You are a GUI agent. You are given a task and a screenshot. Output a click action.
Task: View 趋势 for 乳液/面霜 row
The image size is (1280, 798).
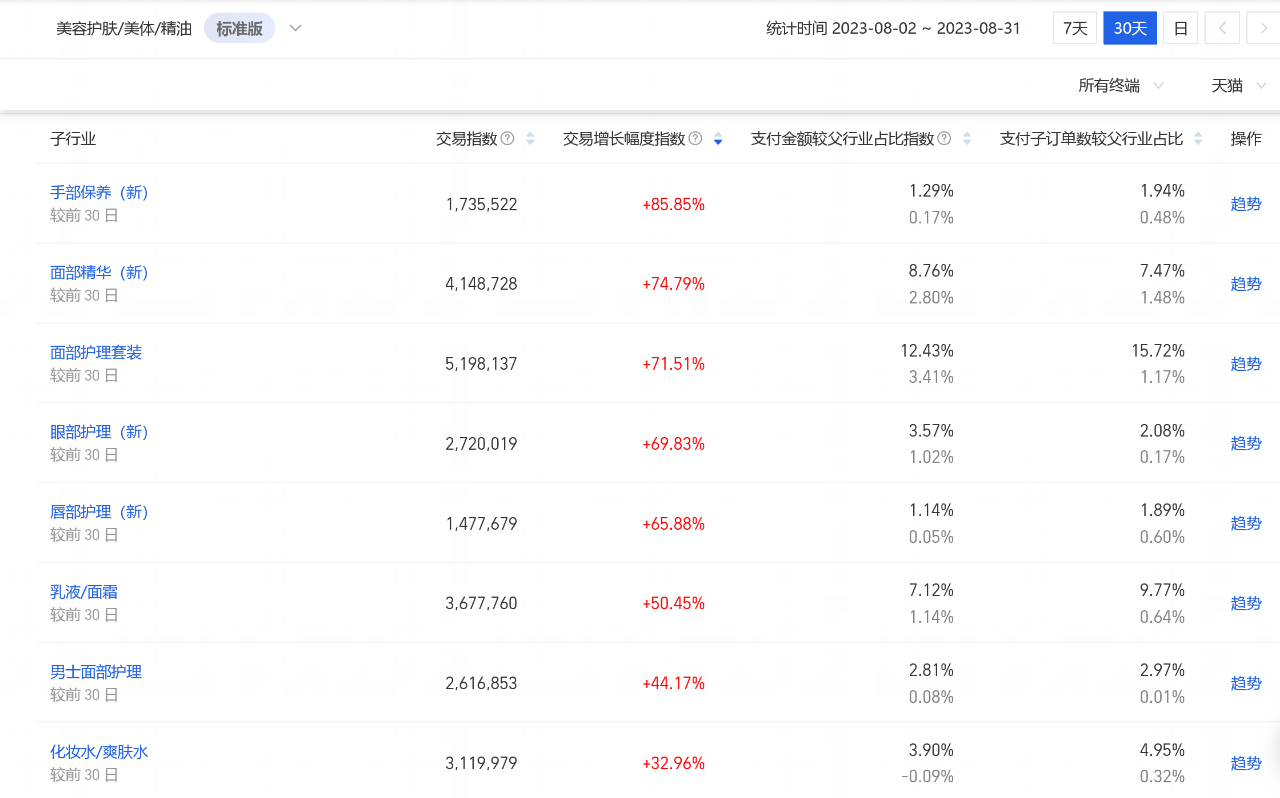[x=1246, y=603]
